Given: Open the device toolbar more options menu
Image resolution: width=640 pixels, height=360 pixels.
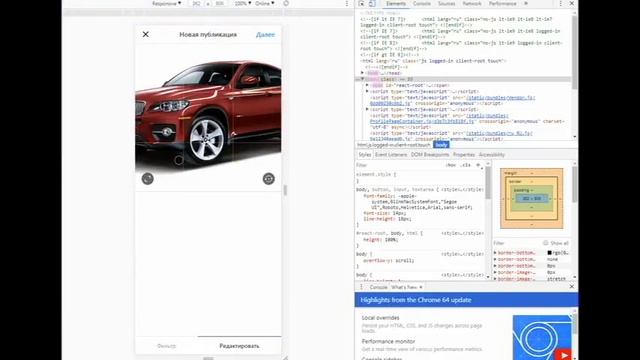Looking at the screenshot, I should click(347, 3).
